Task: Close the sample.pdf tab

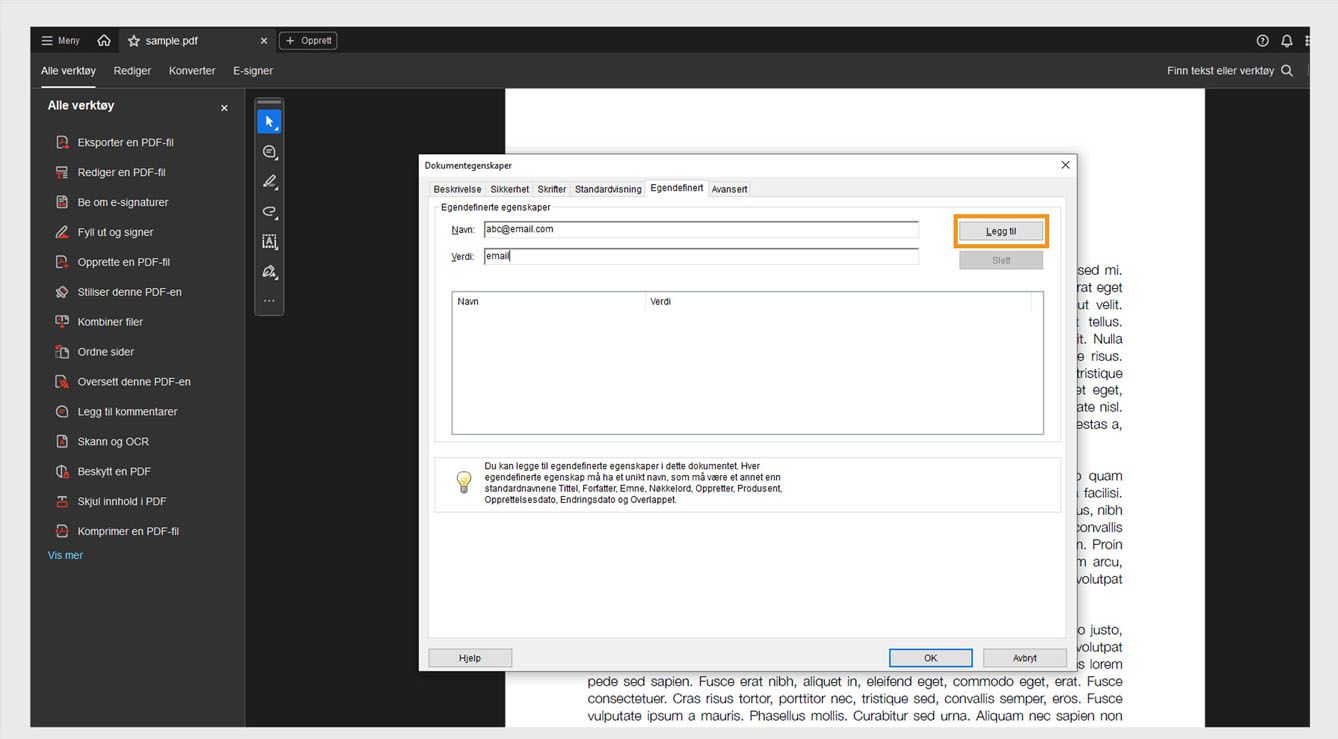Action: 264,41
